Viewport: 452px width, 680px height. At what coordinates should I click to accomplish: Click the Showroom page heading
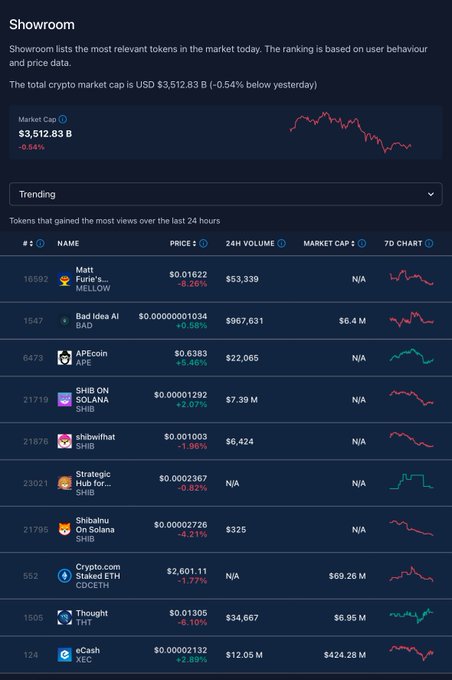42,25
